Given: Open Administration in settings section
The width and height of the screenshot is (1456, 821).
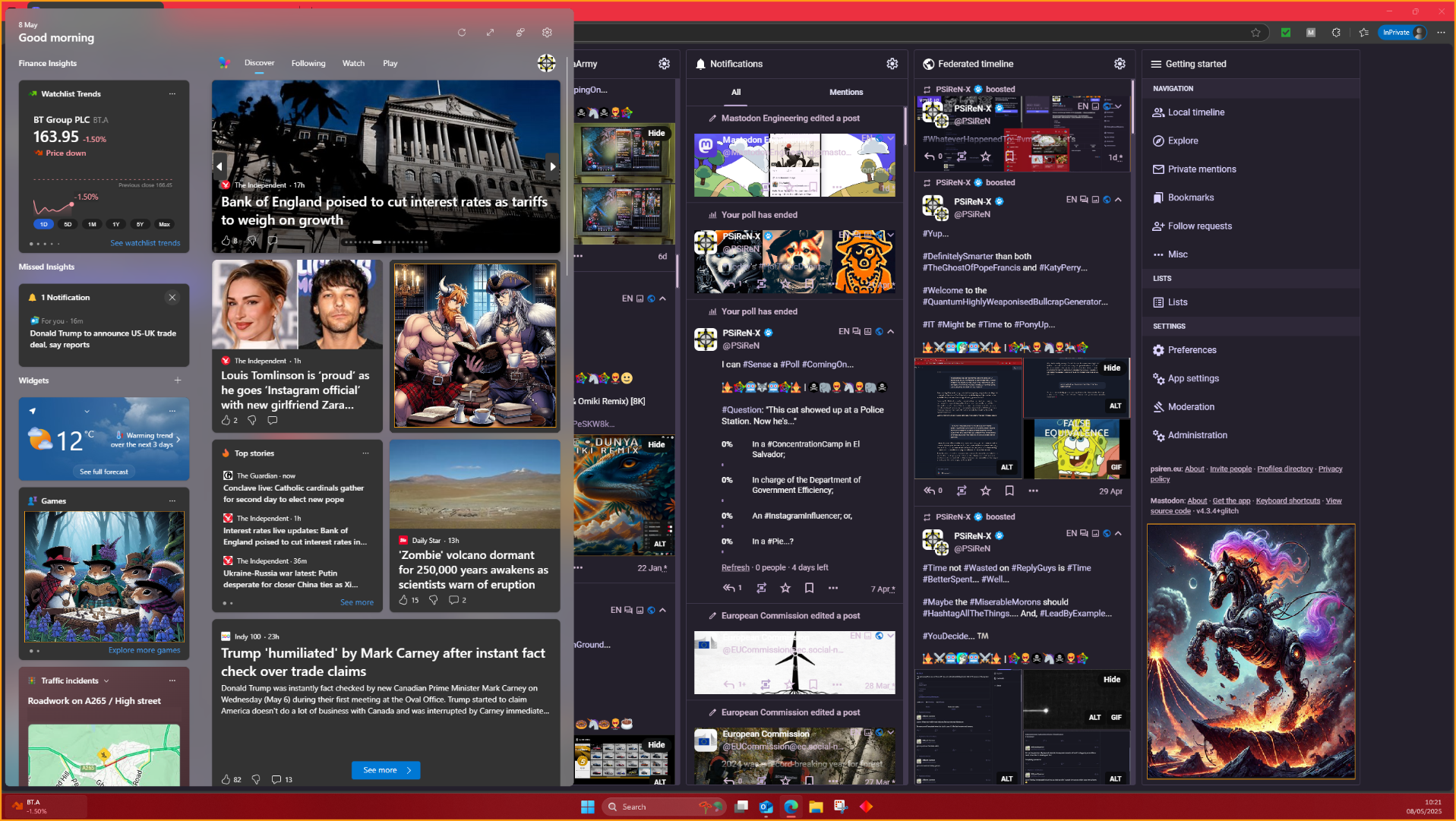Looking at the screenshot, I should [1197, 435].
